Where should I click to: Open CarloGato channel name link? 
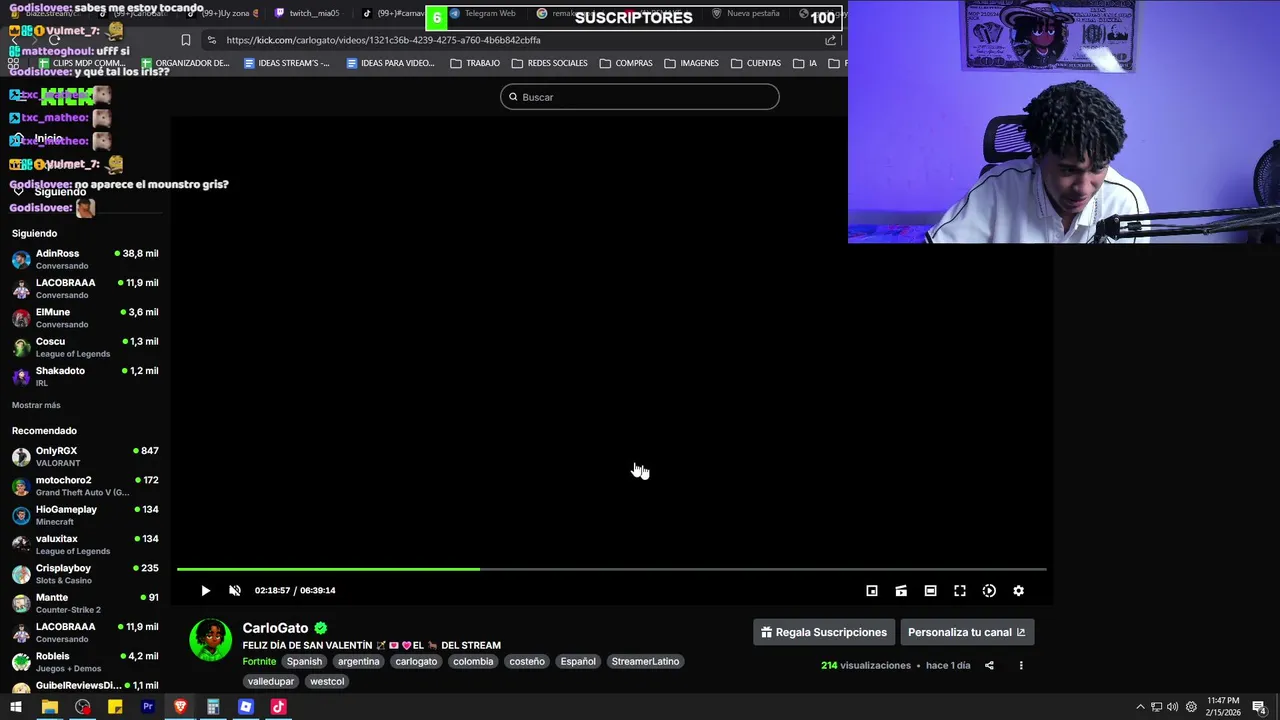275,628
